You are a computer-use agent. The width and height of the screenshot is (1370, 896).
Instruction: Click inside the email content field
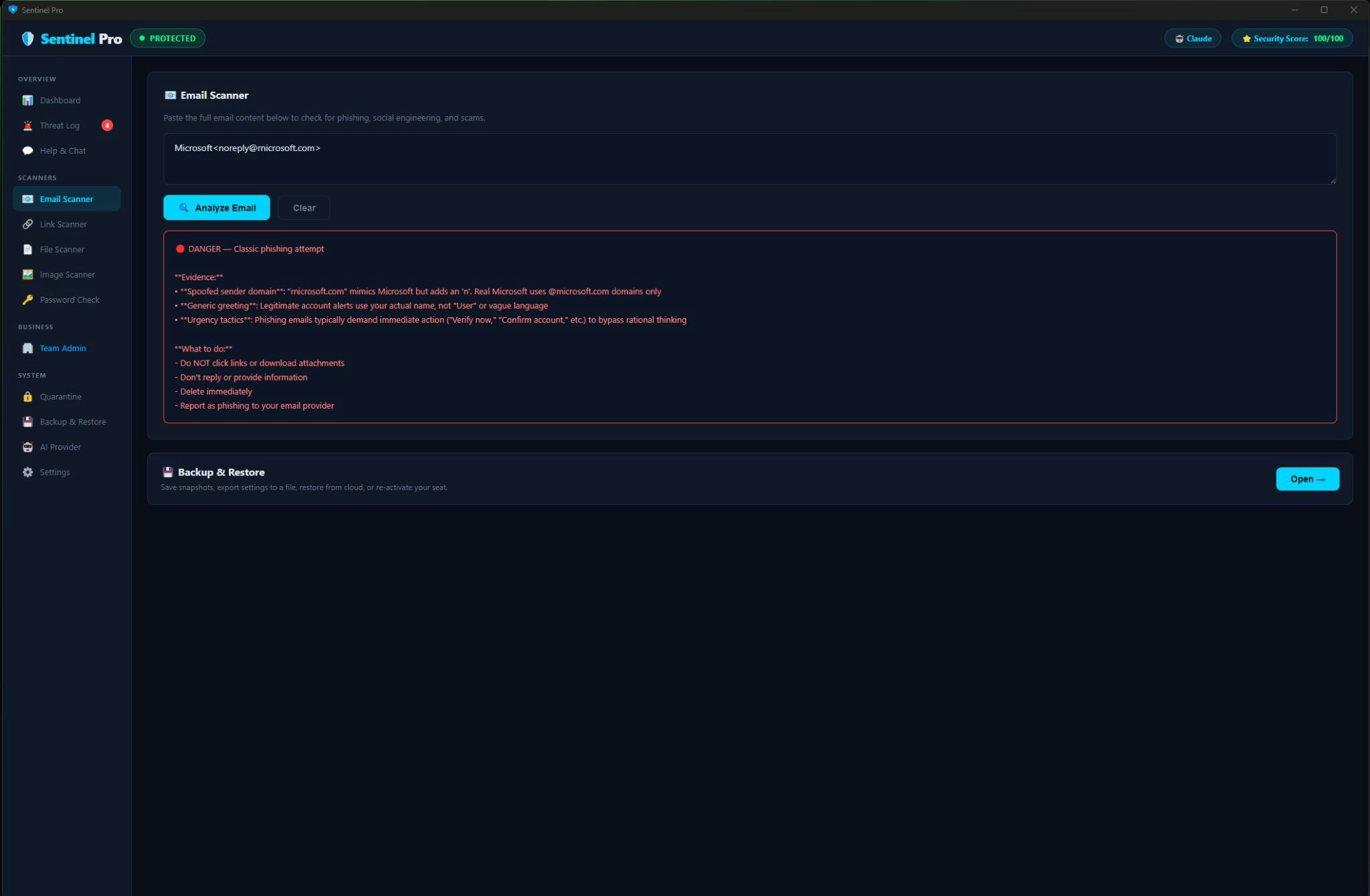pyautogui.click(x=749, y=158)
